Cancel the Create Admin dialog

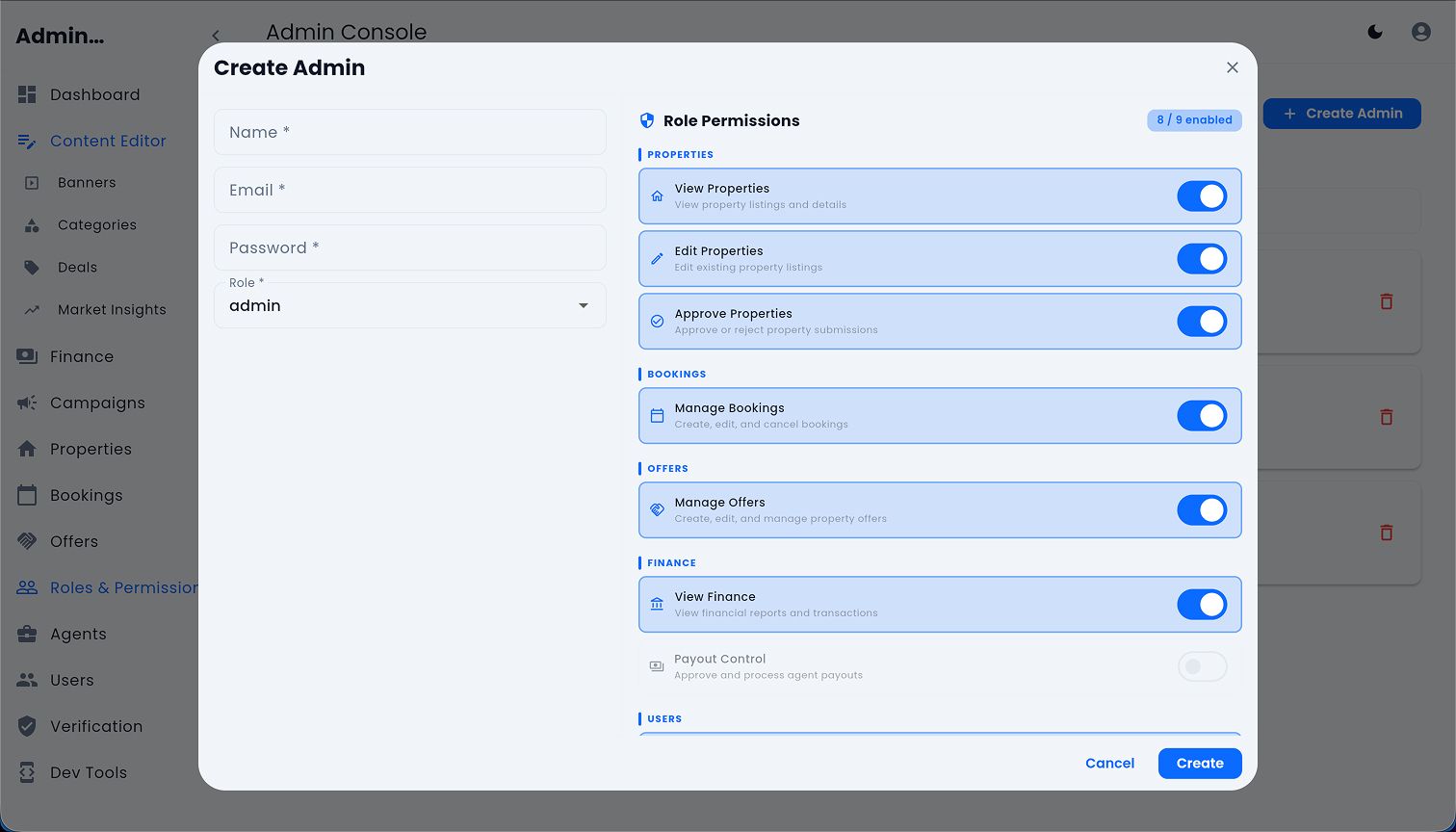(1109, 763)
